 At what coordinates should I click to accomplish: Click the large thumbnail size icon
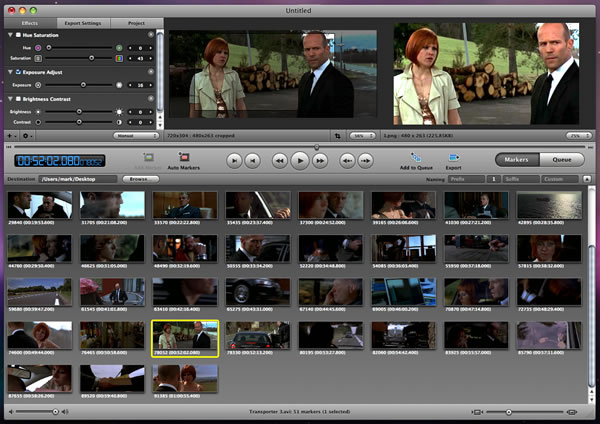572,412
